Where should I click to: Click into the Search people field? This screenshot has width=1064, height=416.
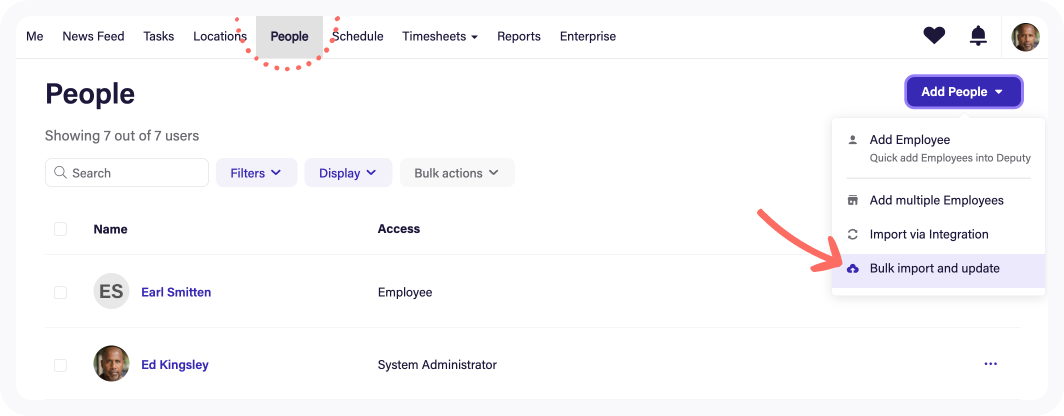click(127, 172)
